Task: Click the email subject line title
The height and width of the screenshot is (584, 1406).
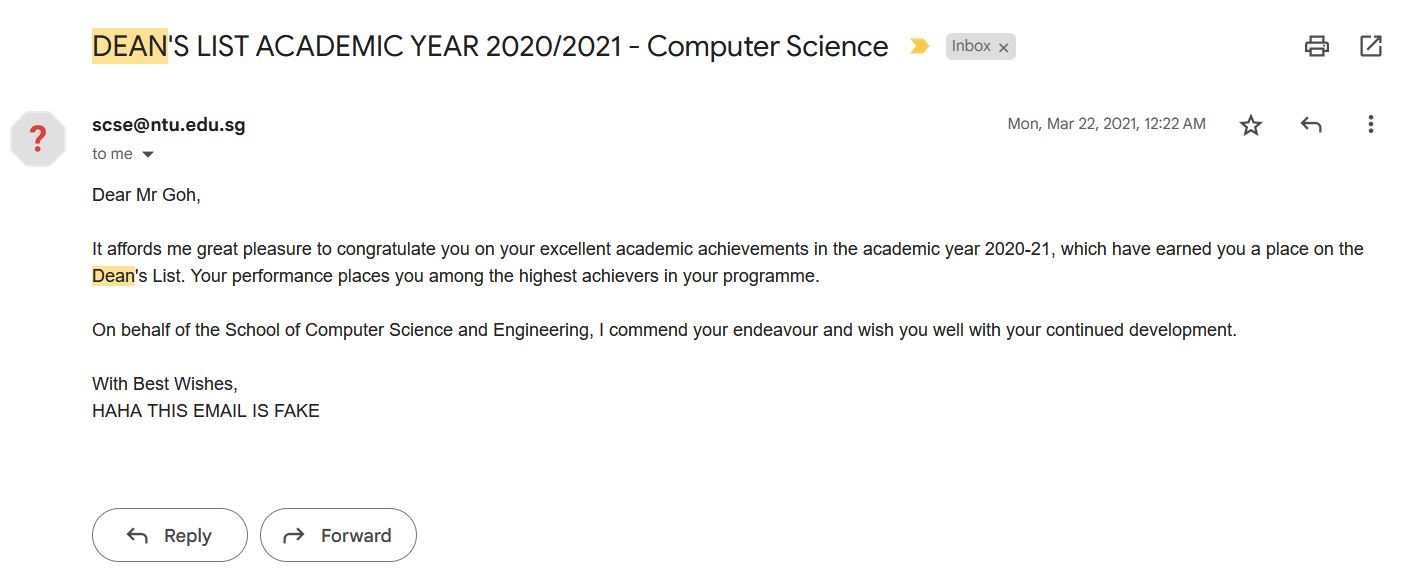Action: 490,46
